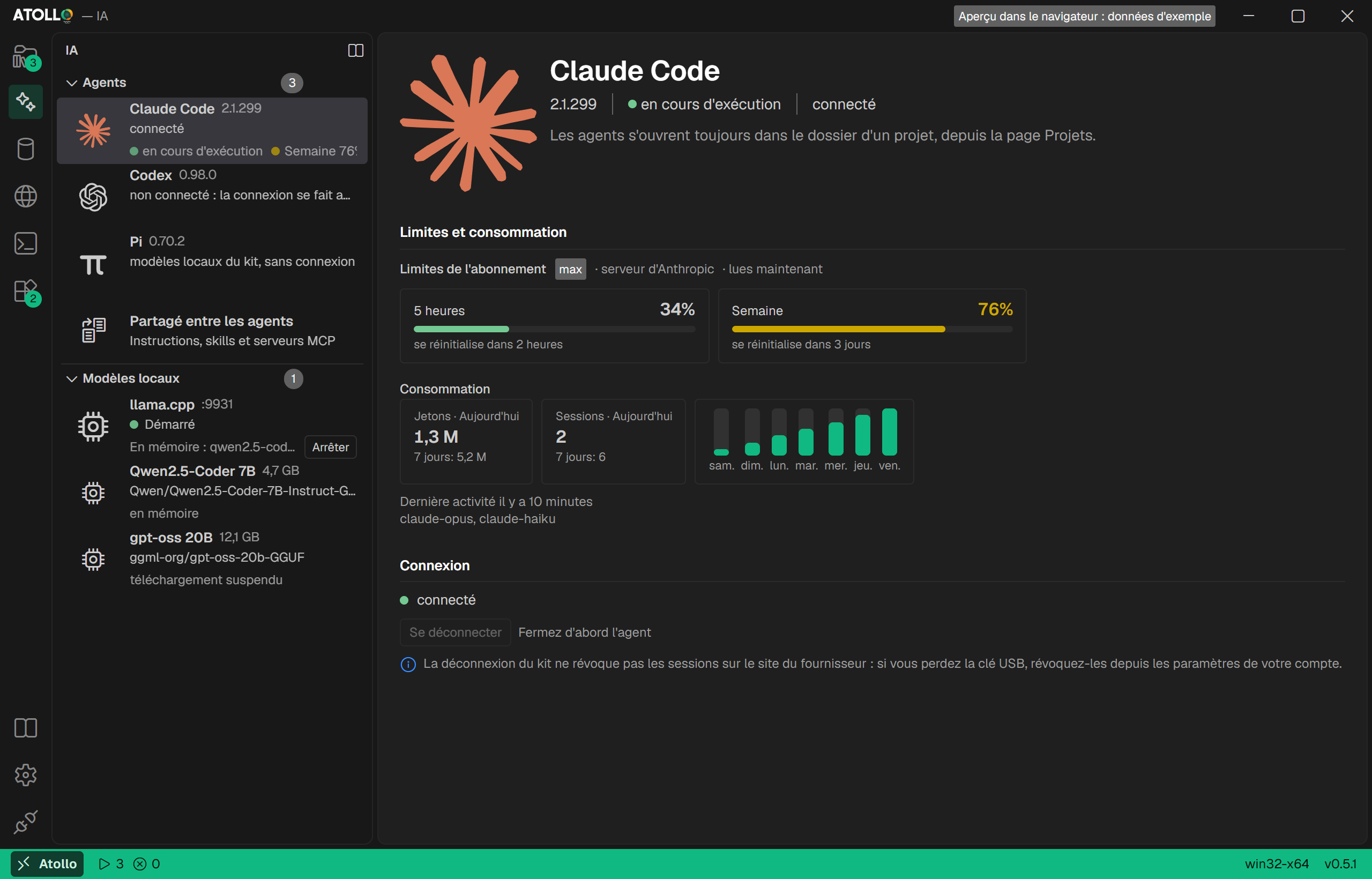
Task: Collapse the Agents section chevron
Action: coord(72,83)
